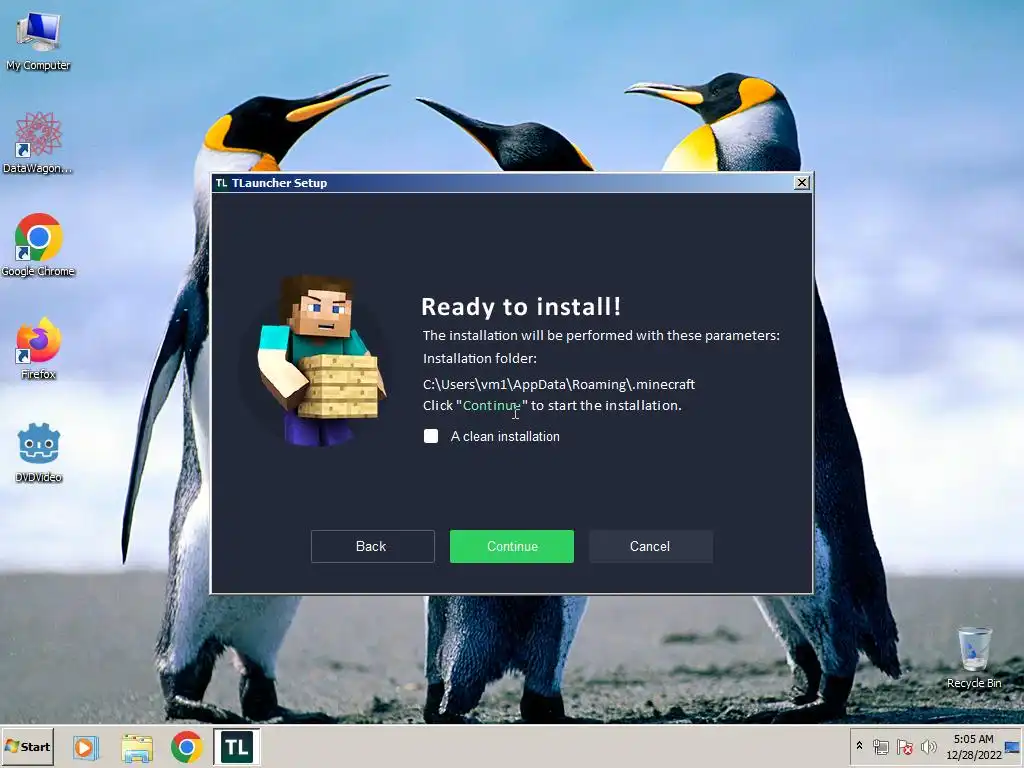Show hidden system tray icons
1024x768 pixels.
(859, 746)
